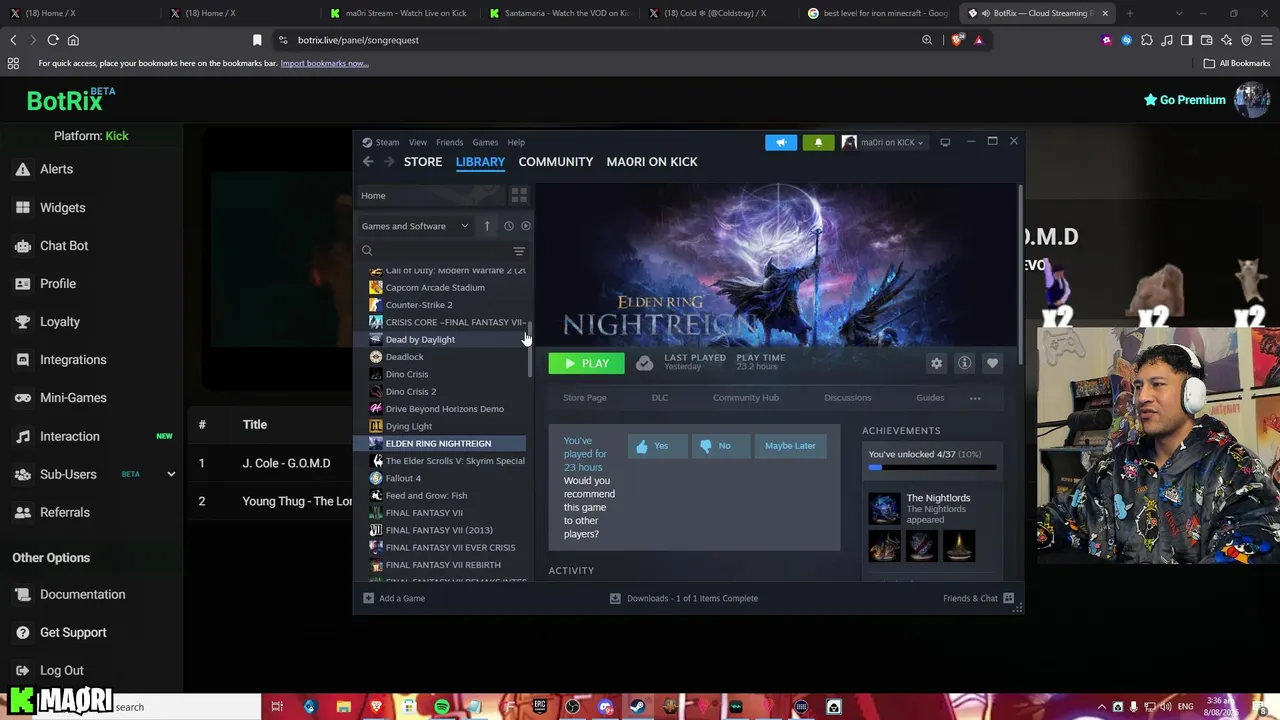Open Steam notifications bell

(818, 142)
